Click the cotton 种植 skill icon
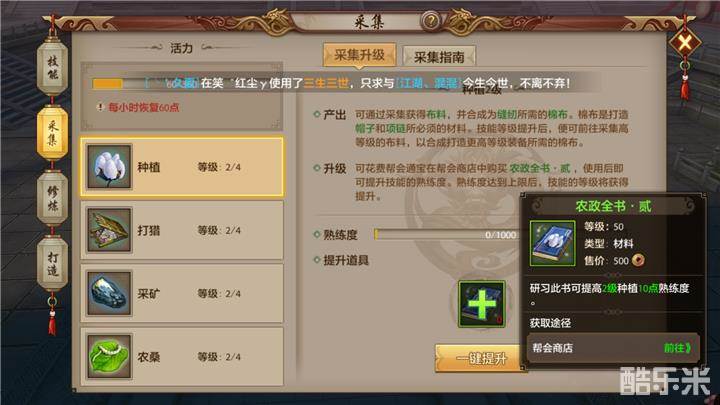This screenshot has height=405, width=720. coord(109,166)
